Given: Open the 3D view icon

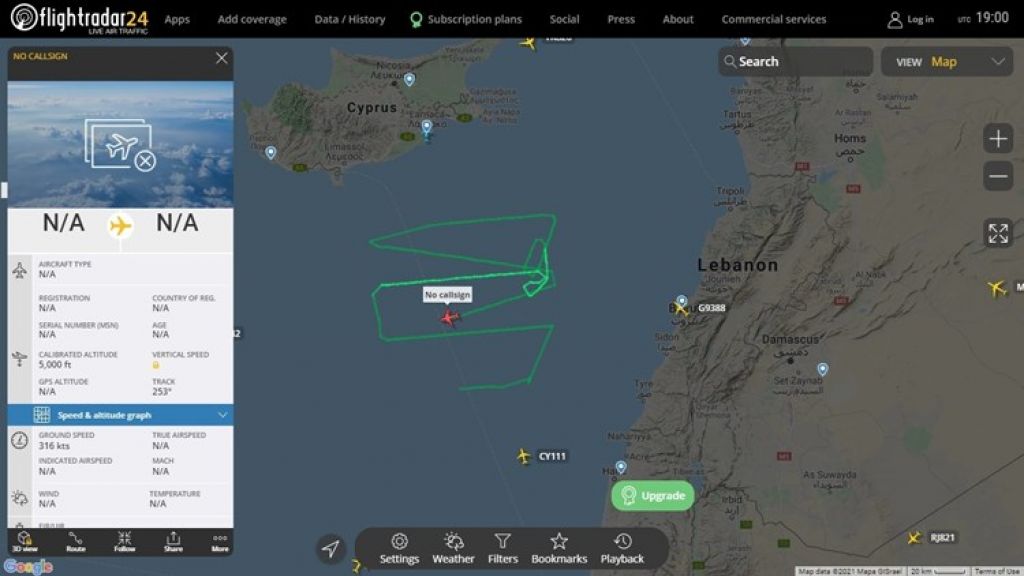Looking at the screenshot, I should [x=25, y=541].
